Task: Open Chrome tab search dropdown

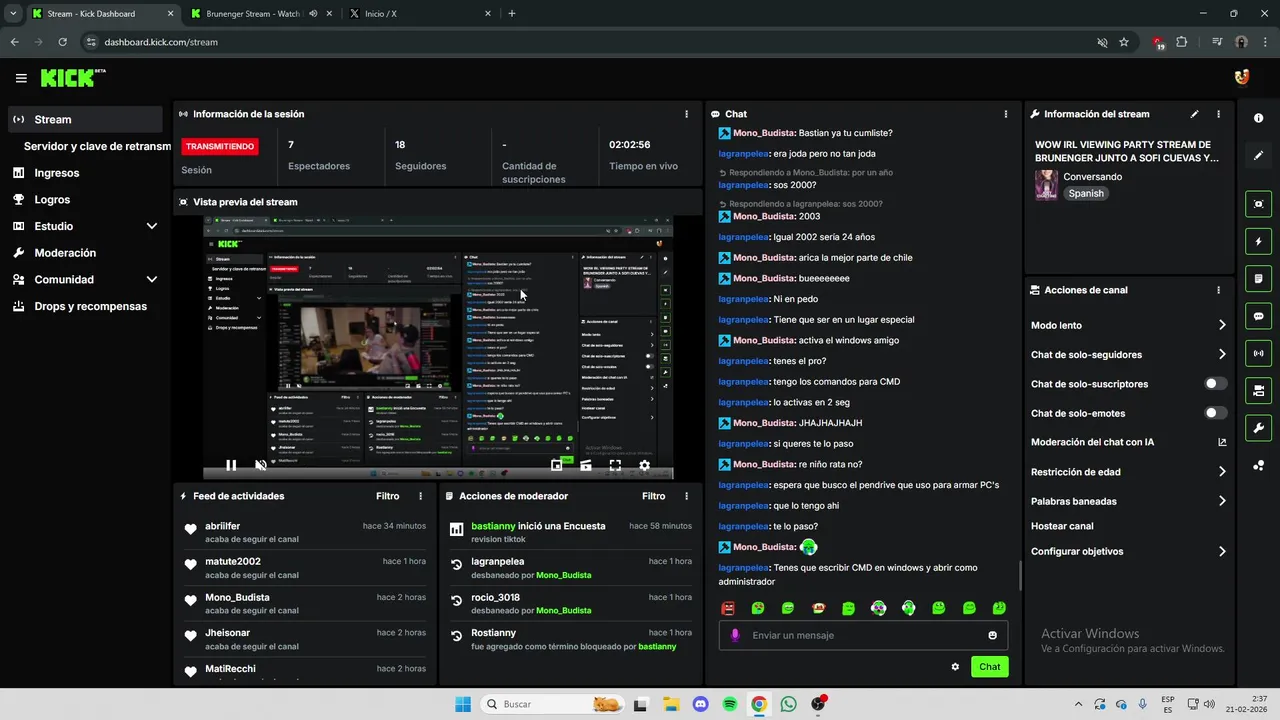Action: pyautogui.click(x=13, y=13)
